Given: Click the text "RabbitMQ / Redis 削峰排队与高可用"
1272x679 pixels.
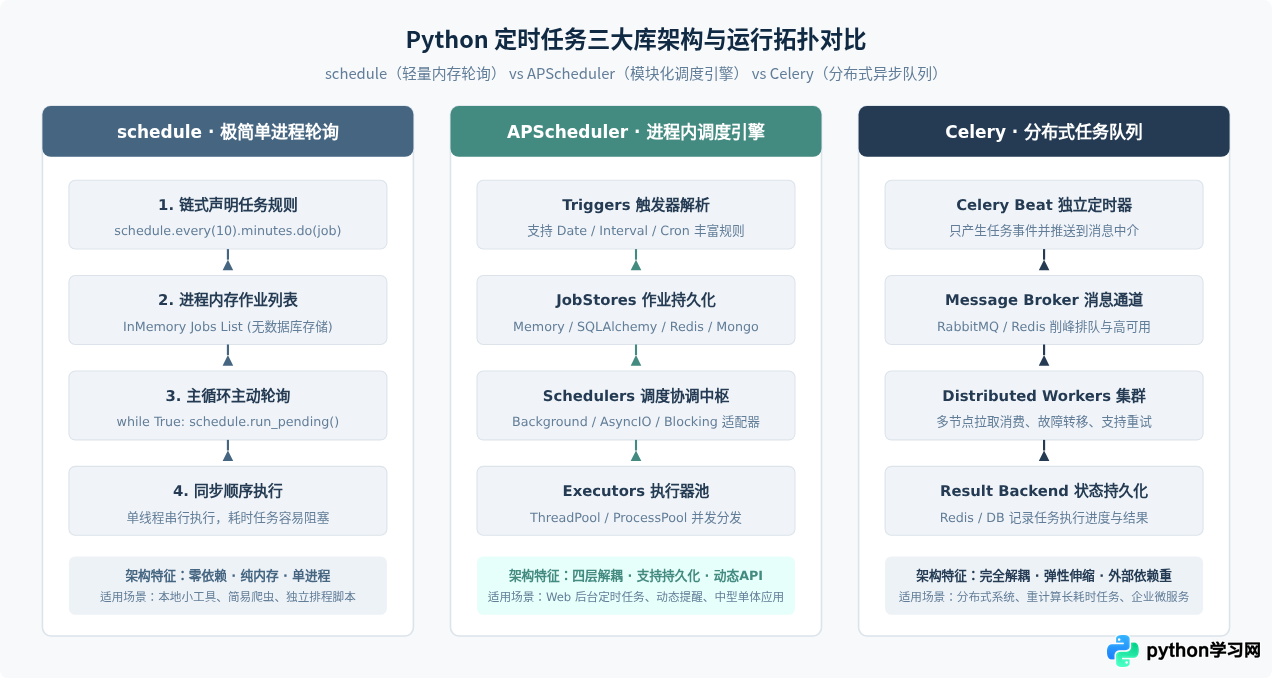Looking at the screenshot, I should pyautogui.click(x=1044, y=327).
